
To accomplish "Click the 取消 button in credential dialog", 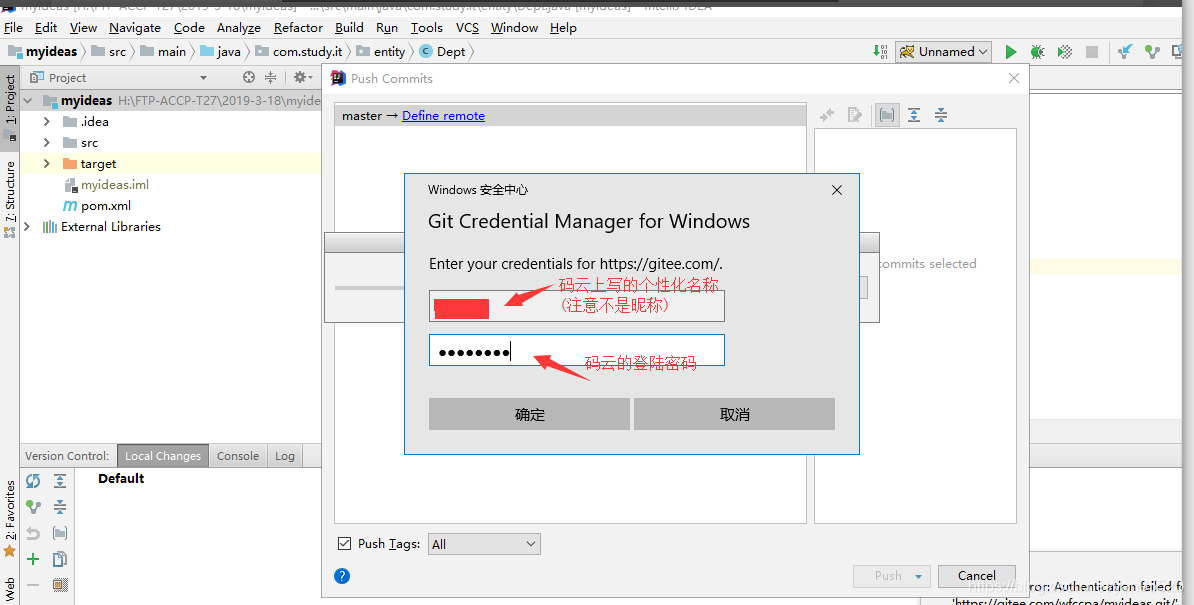I will tap(734, 414).
